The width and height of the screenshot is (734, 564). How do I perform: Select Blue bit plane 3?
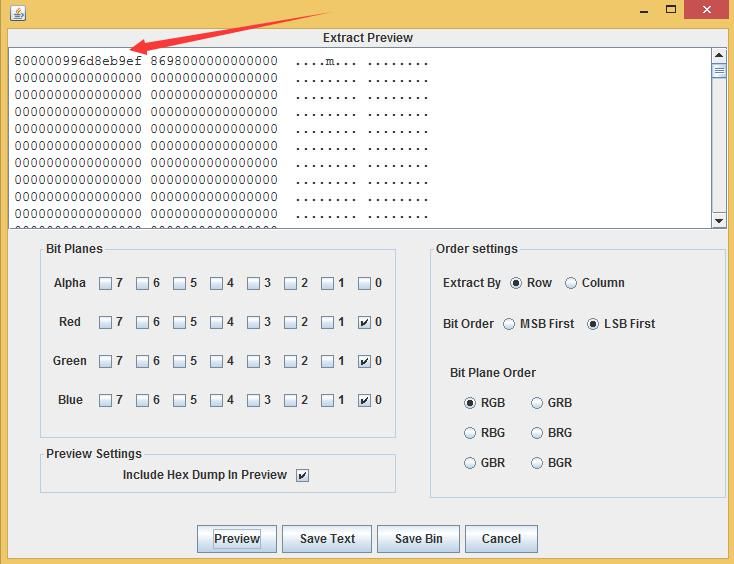[x=253, y=401]
